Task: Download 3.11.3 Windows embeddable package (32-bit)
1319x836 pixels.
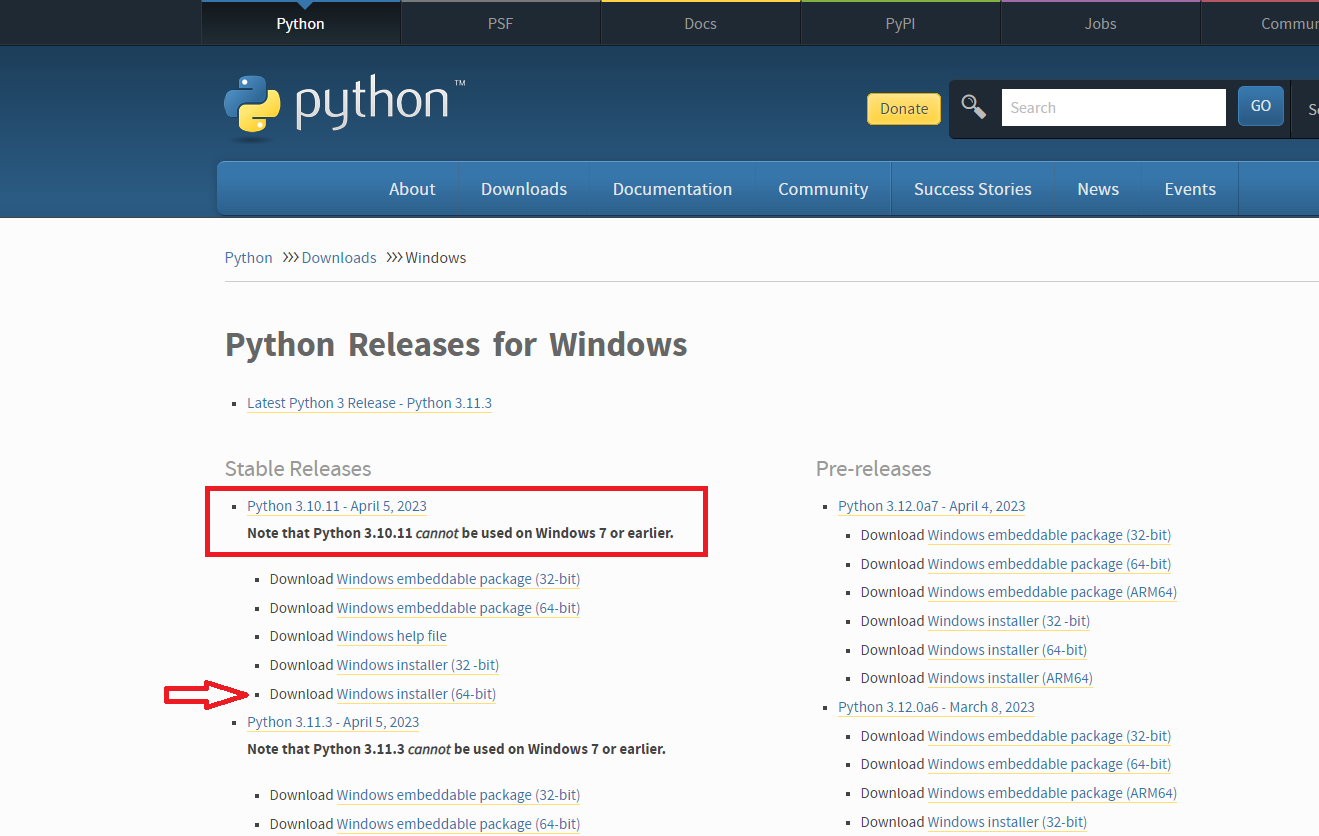Action: click(x=458, y=795)
